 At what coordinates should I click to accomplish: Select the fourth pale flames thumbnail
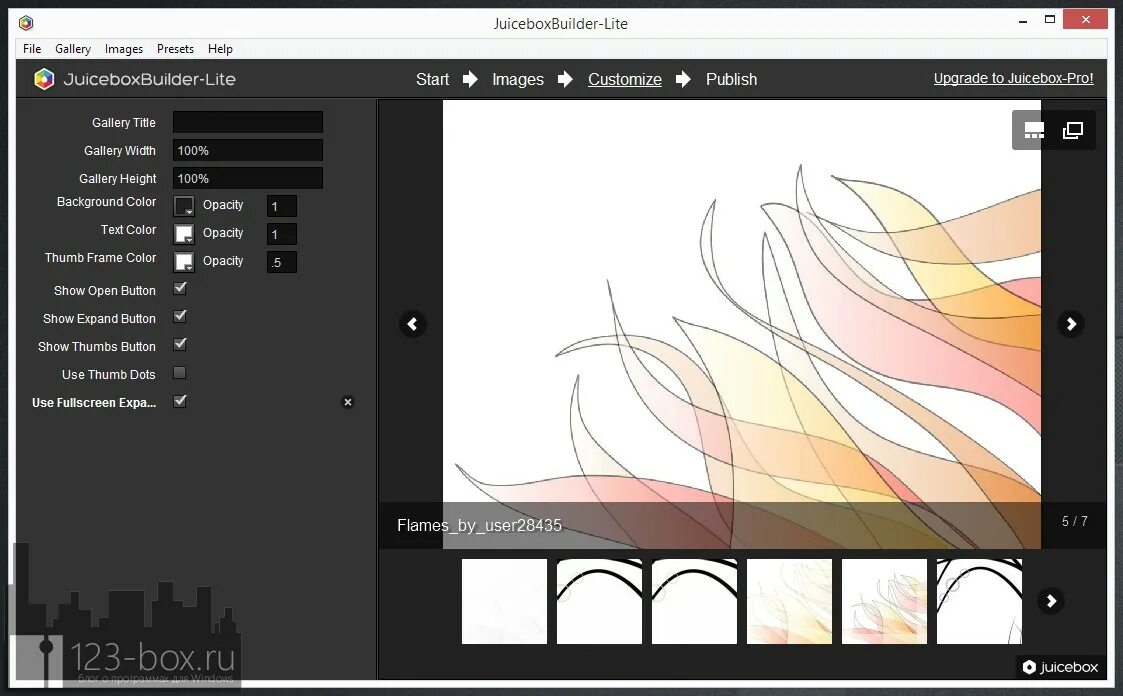pos(789,601)
